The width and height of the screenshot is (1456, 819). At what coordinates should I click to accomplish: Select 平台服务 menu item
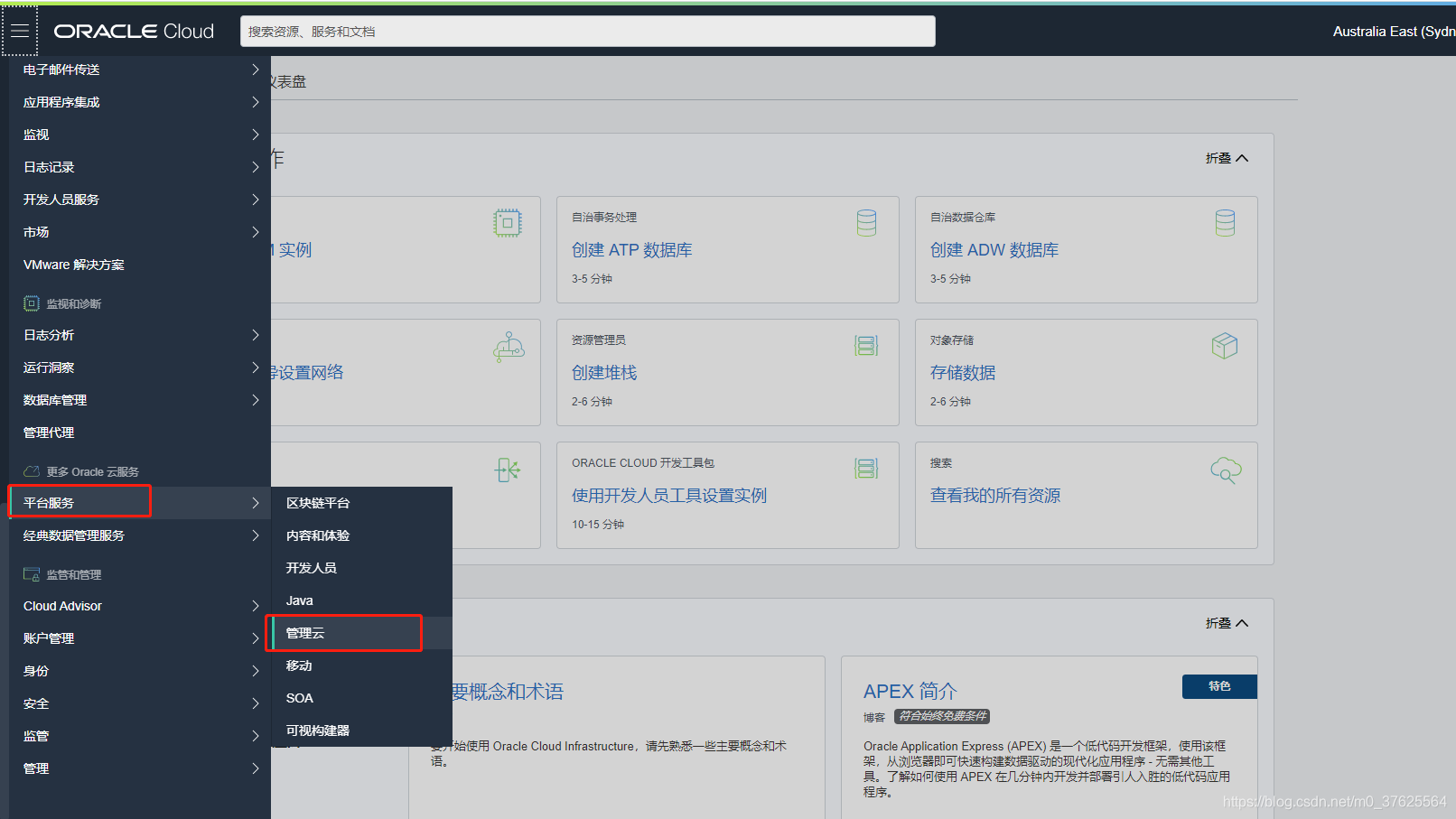[x=140, y=503]
